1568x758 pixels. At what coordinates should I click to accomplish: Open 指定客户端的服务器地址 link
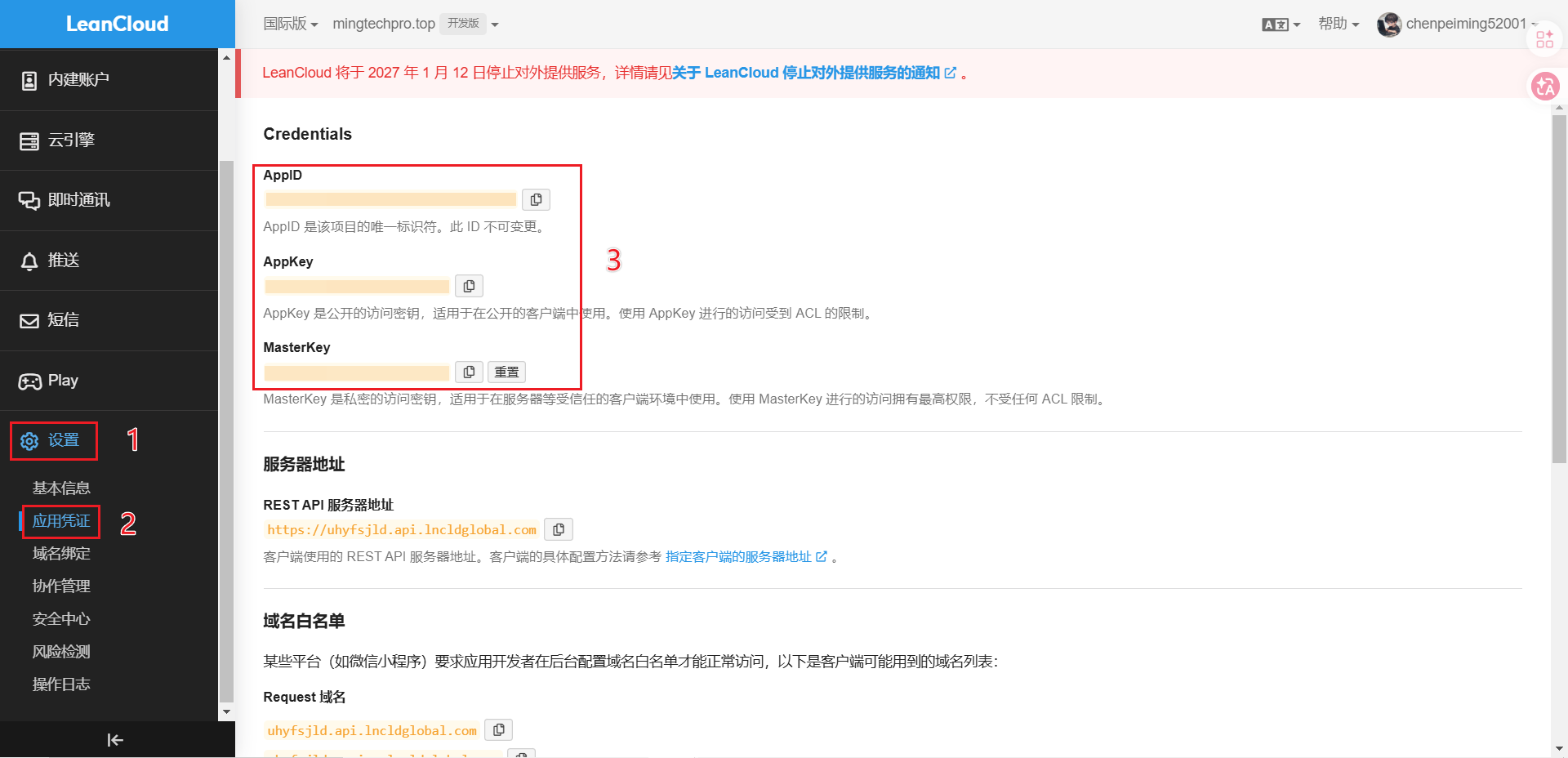746,556
